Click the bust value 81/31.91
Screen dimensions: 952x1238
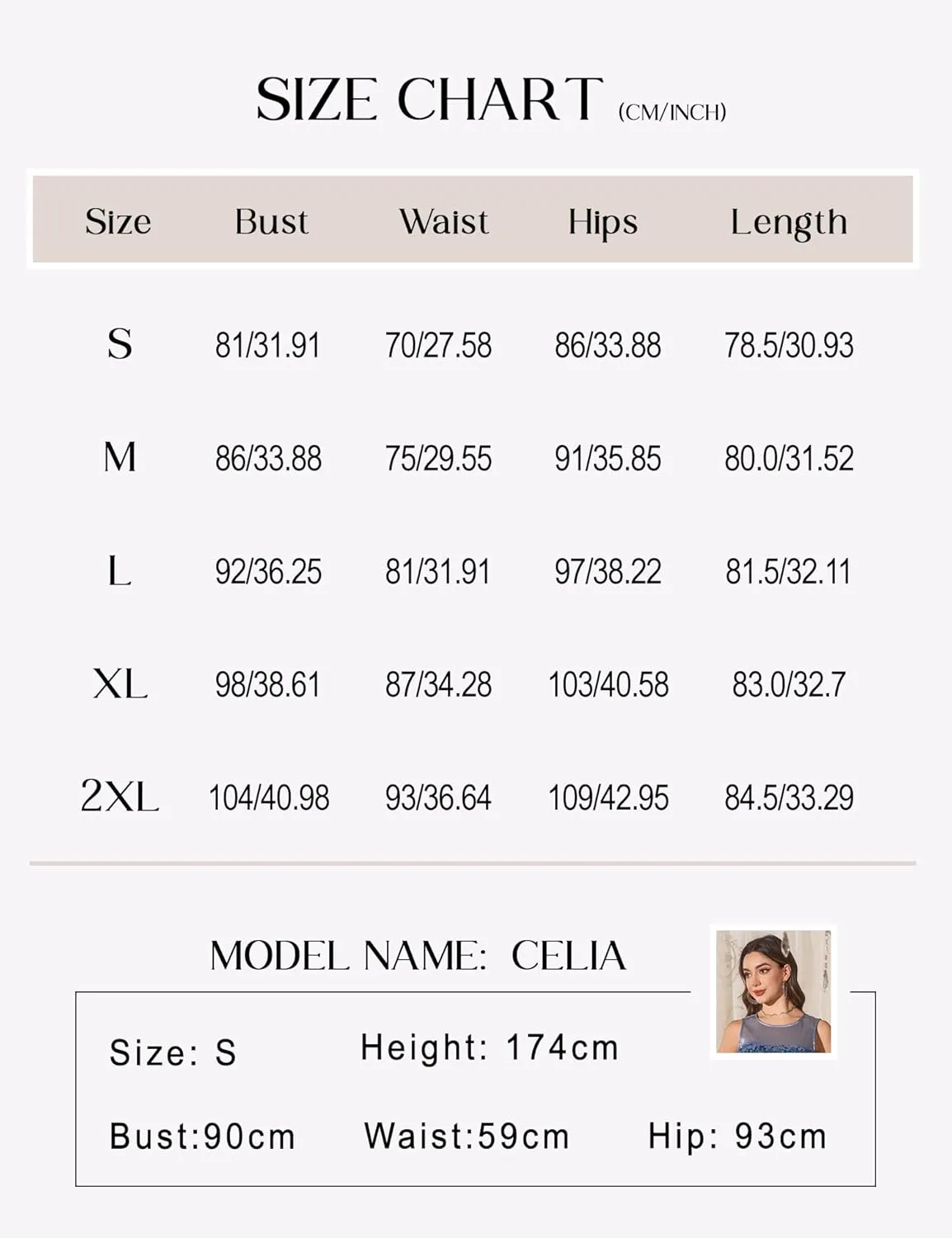(x=267, y=345)
